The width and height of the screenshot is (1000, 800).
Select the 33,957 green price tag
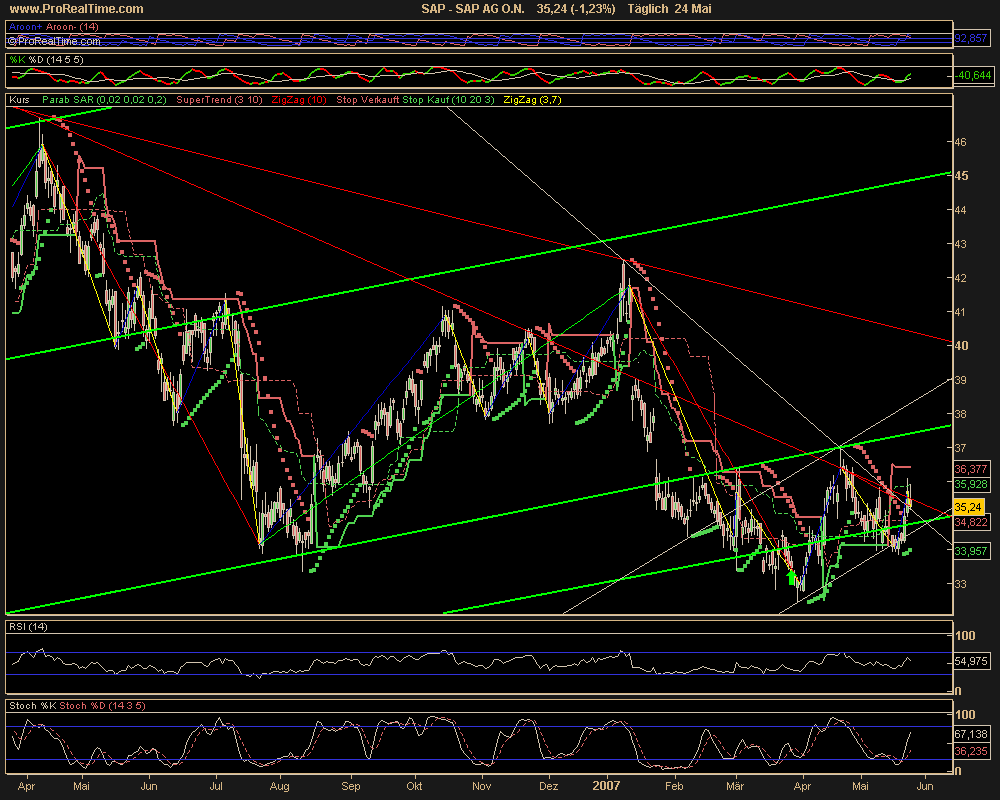[x=971, y=550]
